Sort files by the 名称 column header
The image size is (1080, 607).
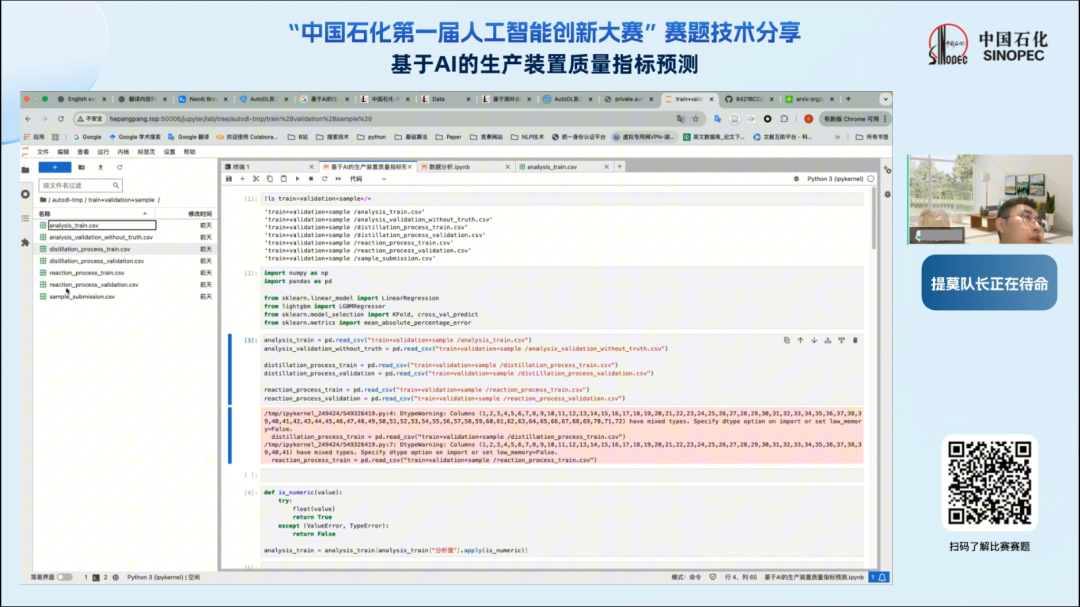click(45, 214)
